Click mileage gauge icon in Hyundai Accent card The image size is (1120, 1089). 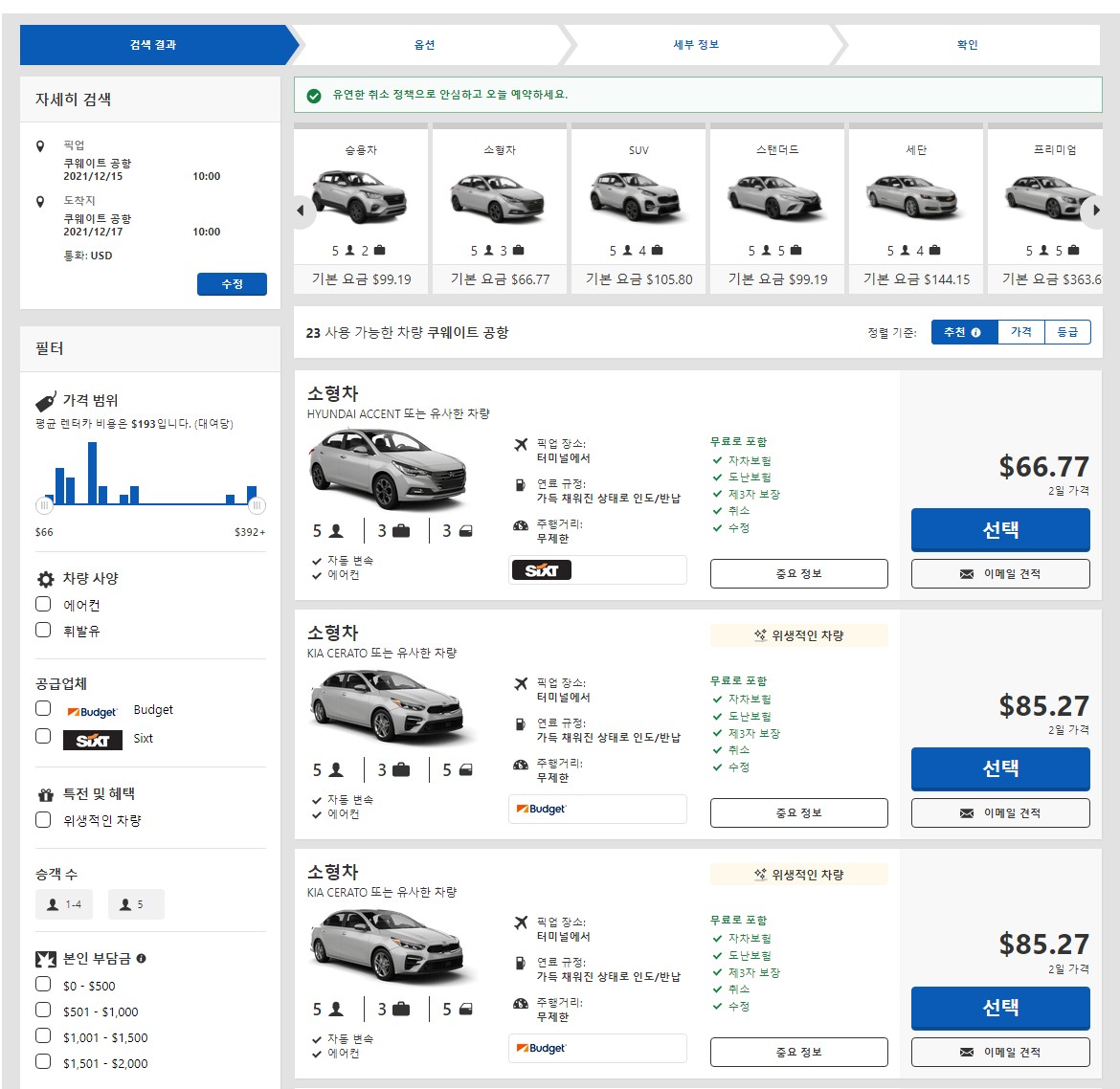pos(521,525)
